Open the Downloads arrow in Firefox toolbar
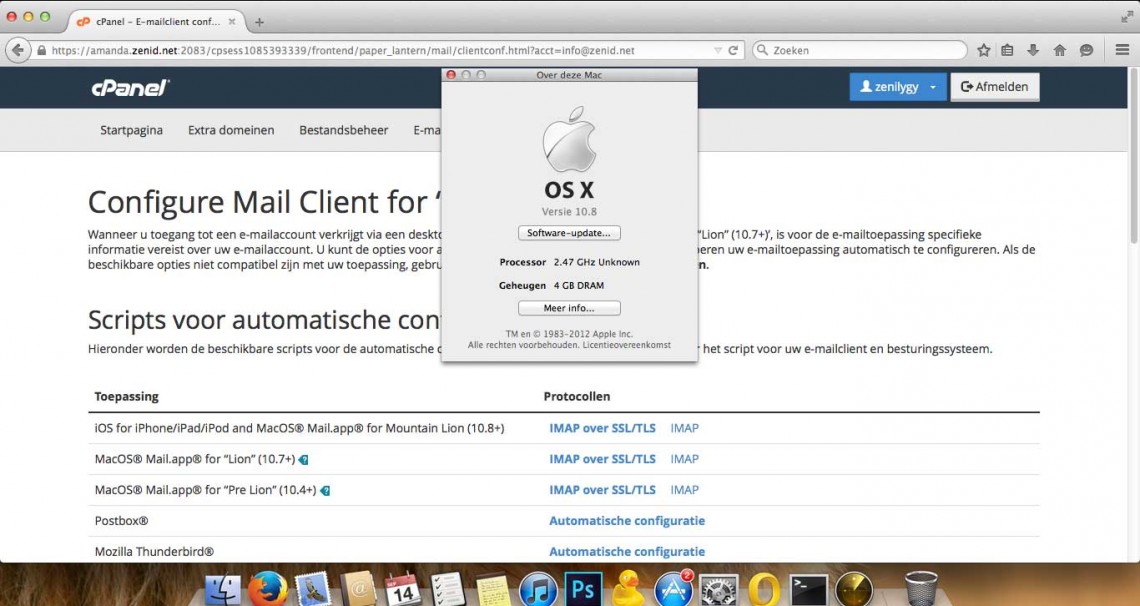This screenshot has width=1140, height=606. (1033, 50)
